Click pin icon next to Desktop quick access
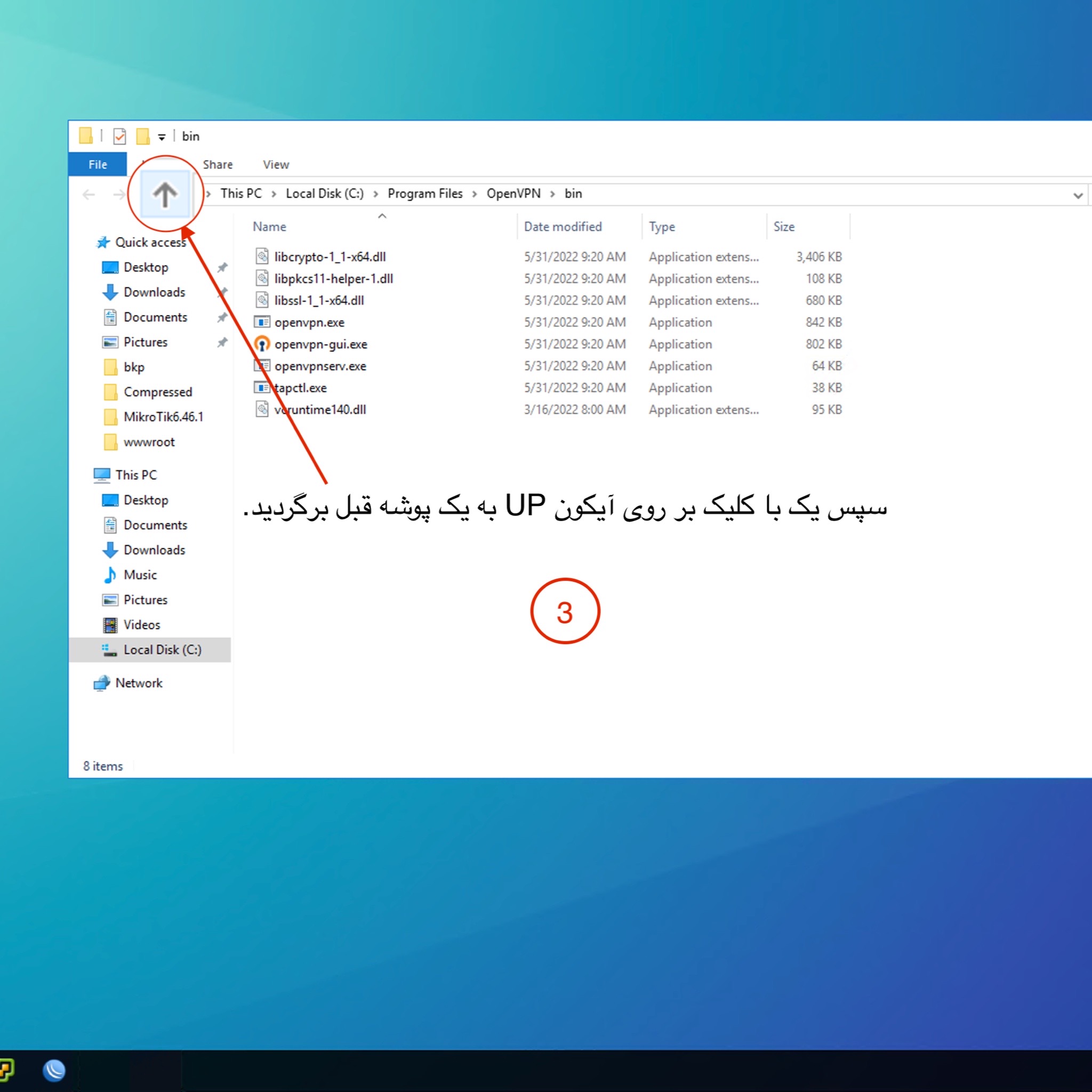Screen dimensions: 1092x1092 [222, 267]
